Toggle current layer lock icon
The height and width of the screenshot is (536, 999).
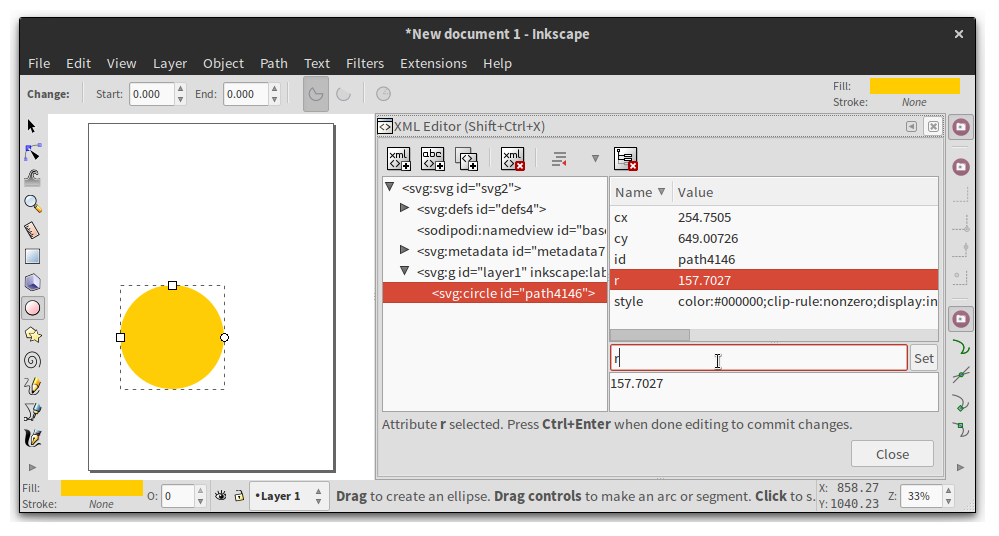tap(239, 496)
